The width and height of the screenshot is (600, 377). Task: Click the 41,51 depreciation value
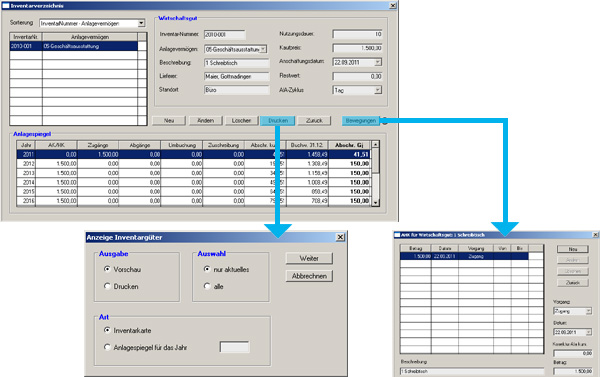coord(349,155)
